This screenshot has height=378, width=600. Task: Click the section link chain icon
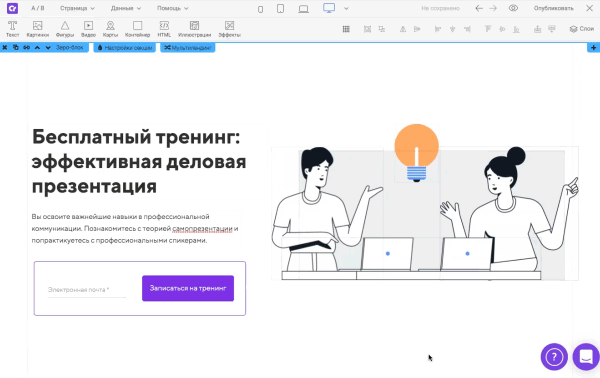pyautogui.click(x=26, y=47)
